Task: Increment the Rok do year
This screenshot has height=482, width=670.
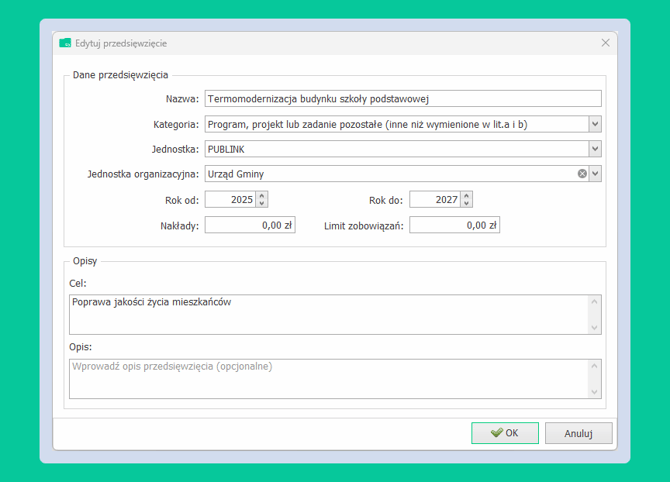Action: tap(466, 196)
